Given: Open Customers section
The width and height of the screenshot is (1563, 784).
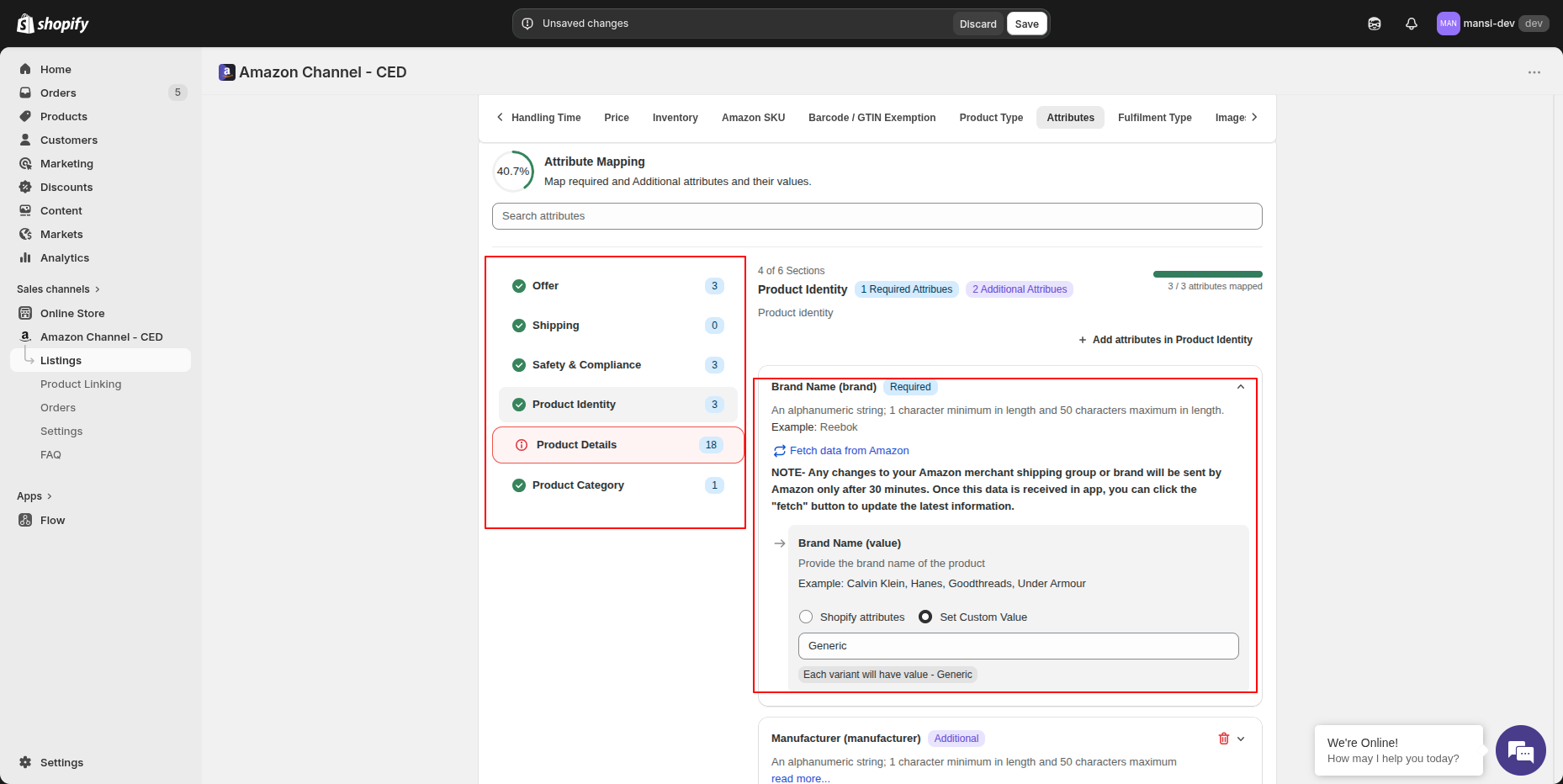Looking at the screenshot, I should (69, 140).
